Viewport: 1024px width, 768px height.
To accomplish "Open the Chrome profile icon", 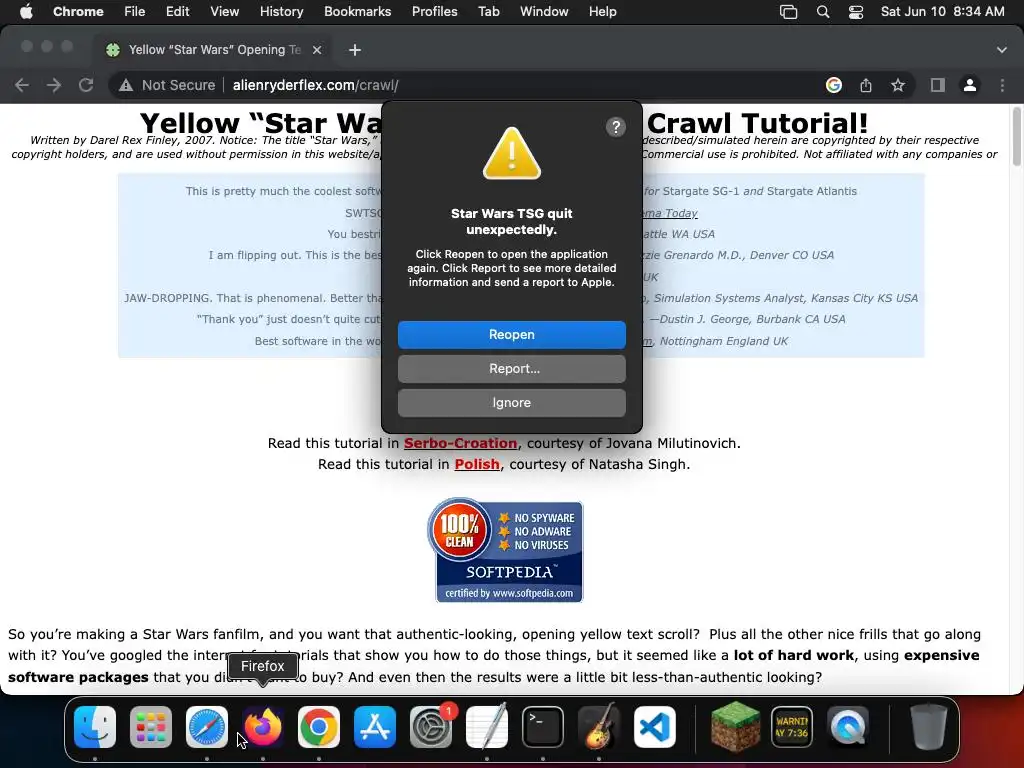I will click(x=970, y=85).
